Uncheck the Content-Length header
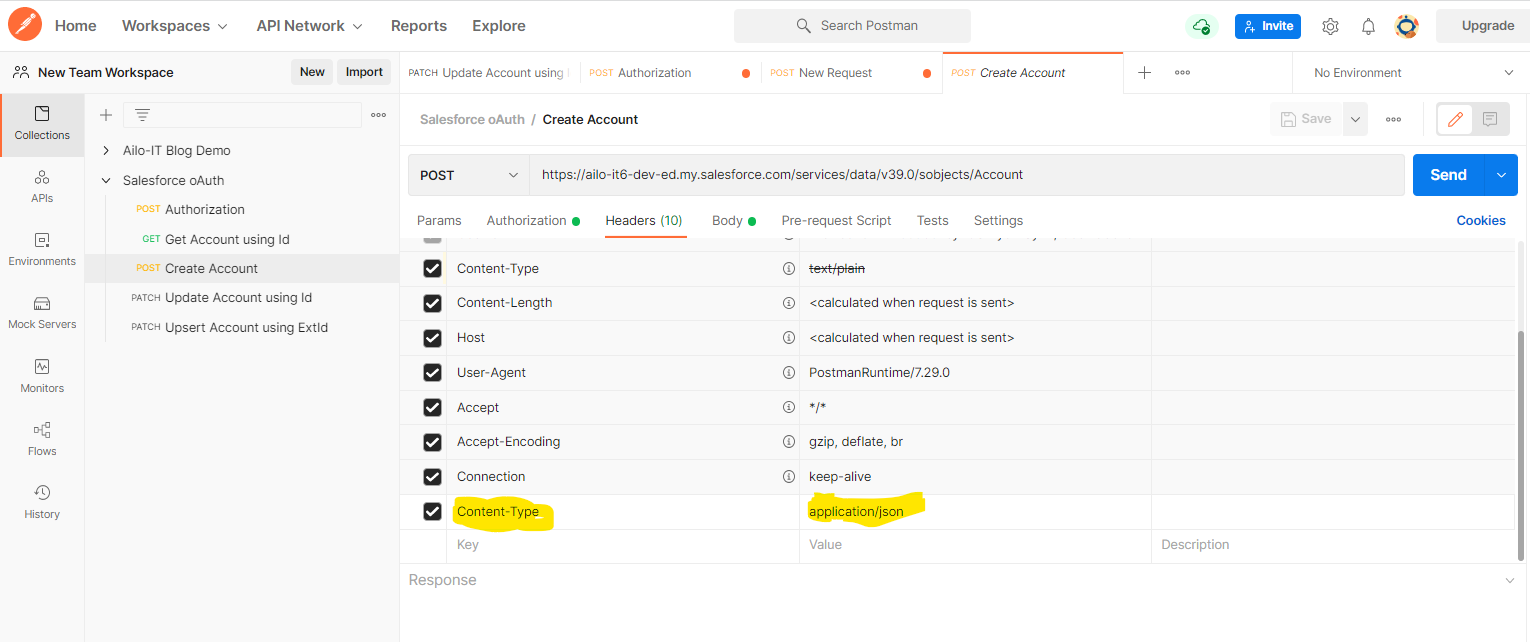The height and width of the screenshot is (642, 1530). click(432, 303)
